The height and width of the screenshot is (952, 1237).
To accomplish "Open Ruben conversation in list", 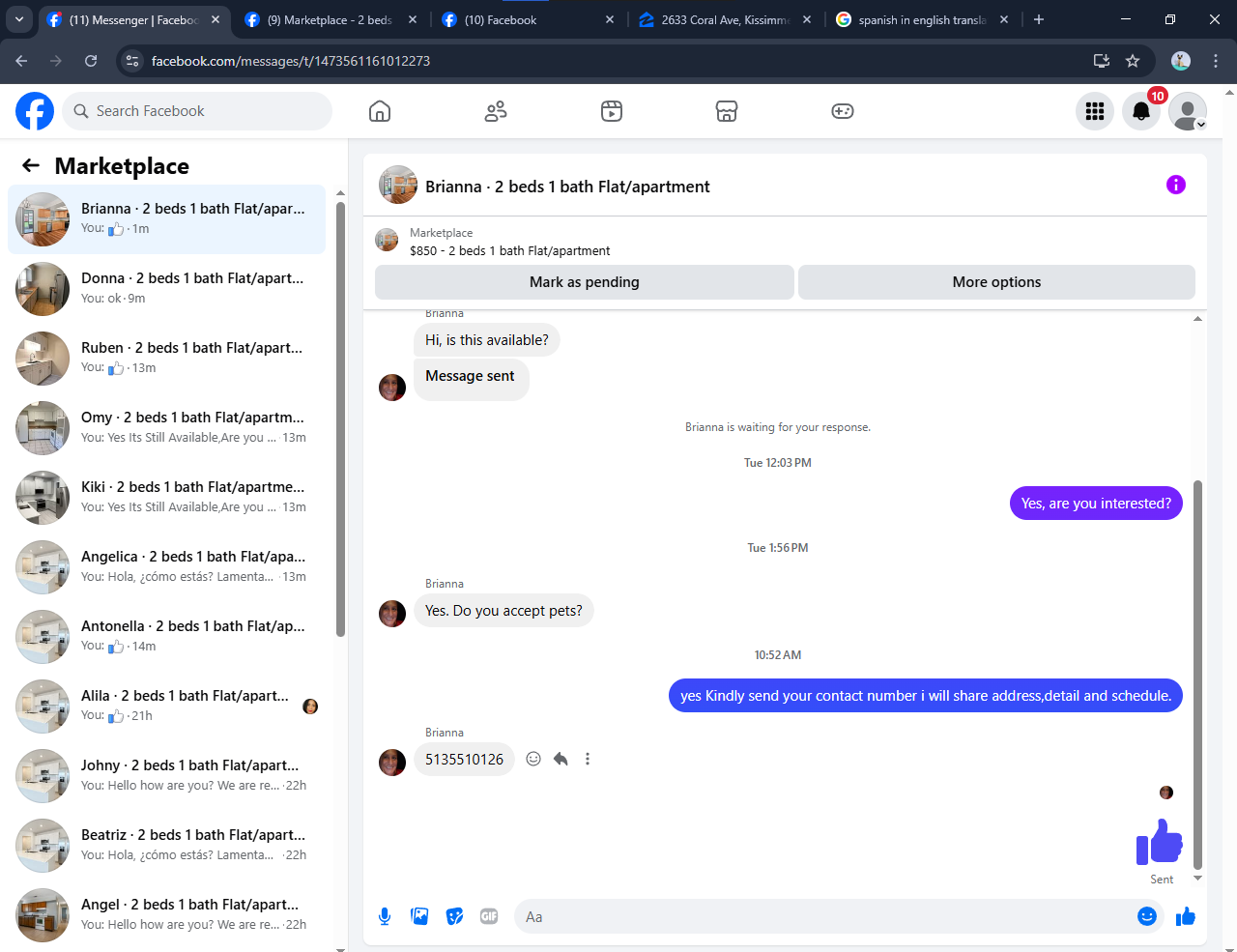I will [166, 359].
